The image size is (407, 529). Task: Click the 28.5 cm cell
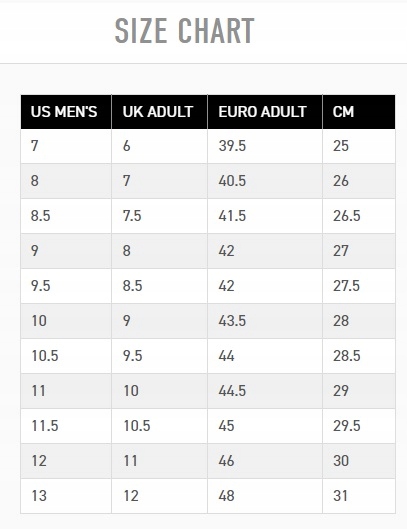tap(359, 356)
